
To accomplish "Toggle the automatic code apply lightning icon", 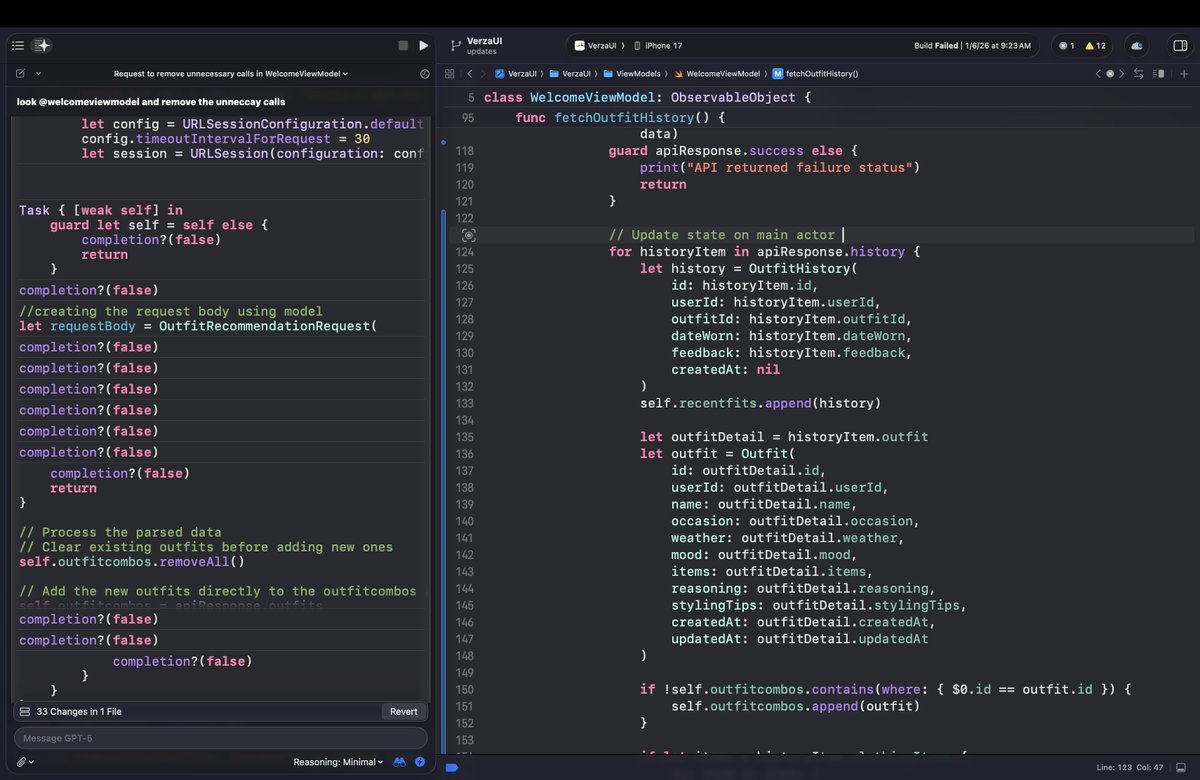I will tap(420, 762).
